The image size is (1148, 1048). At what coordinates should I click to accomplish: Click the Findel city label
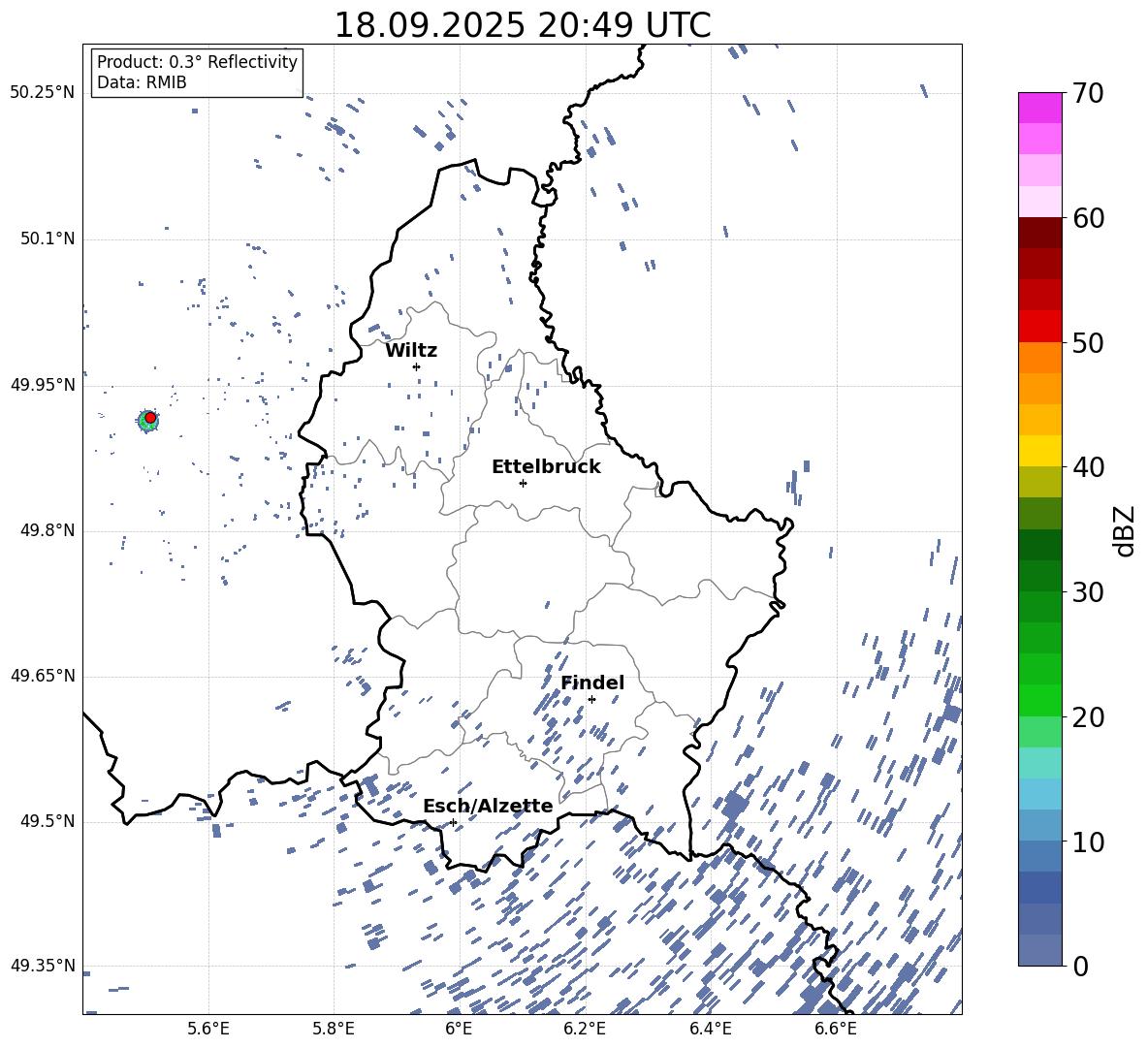coord(592,683)
